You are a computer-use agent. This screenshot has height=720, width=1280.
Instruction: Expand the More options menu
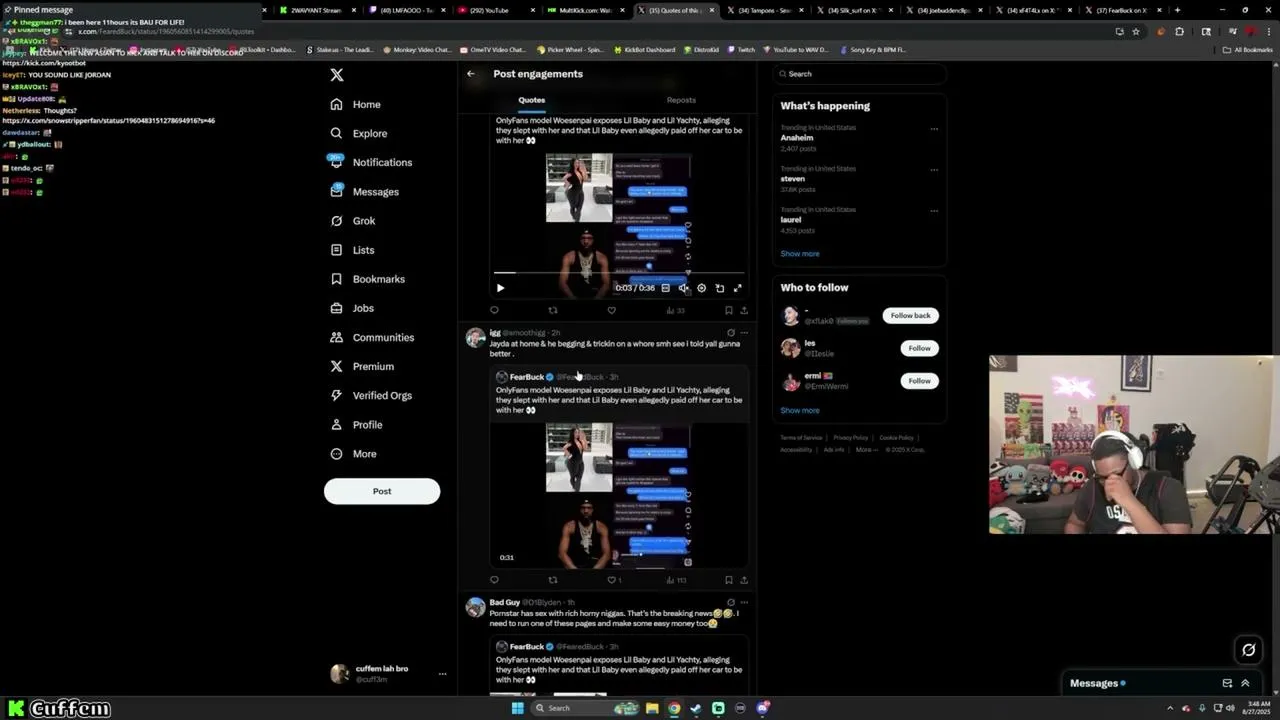[353, 454]
